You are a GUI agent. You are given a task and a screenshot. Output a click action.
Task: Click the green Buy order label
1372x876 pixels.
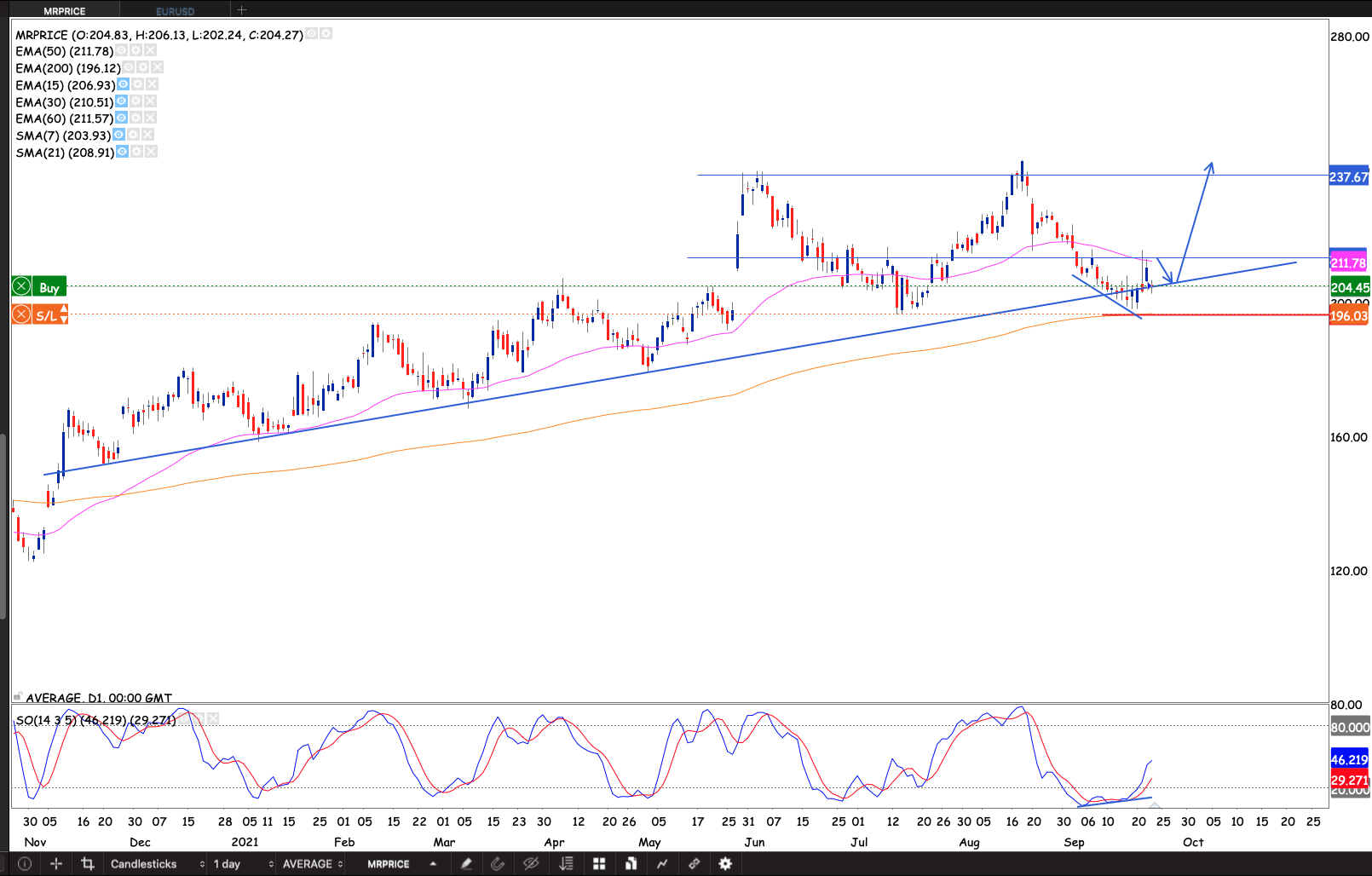point(49,287)
